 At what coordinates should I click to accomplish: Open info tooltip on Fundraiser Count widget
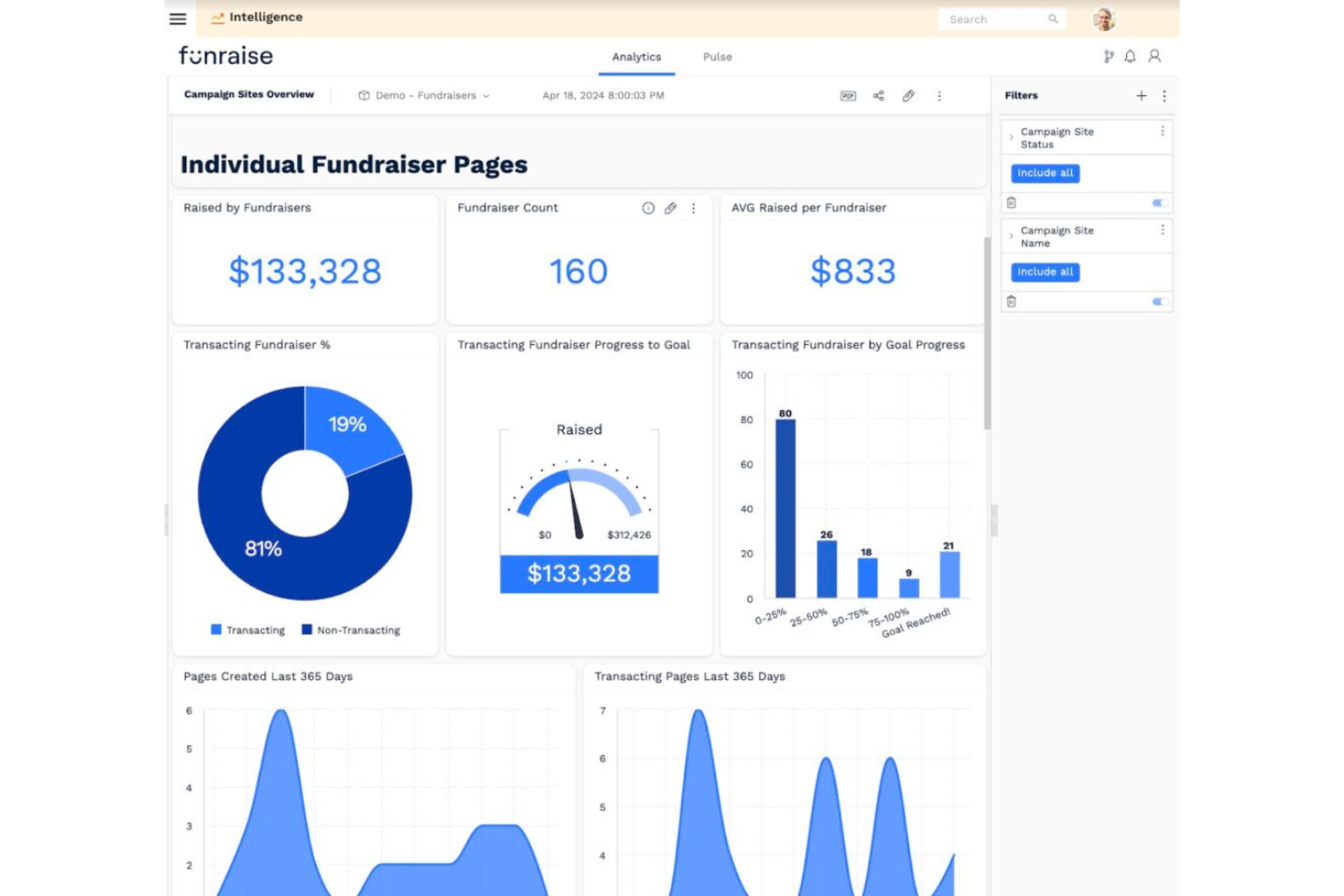[647, 208]
